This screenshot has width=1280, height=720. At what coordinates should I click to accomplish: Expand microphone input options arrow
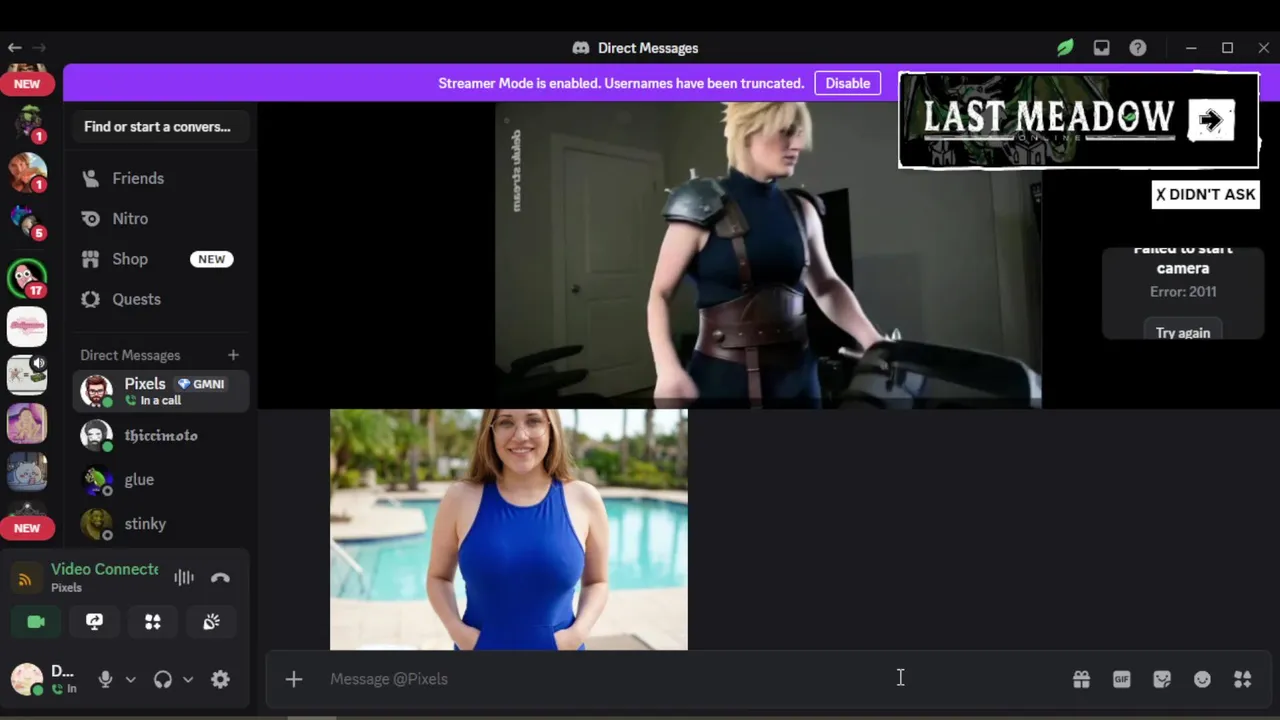point(130,679)
